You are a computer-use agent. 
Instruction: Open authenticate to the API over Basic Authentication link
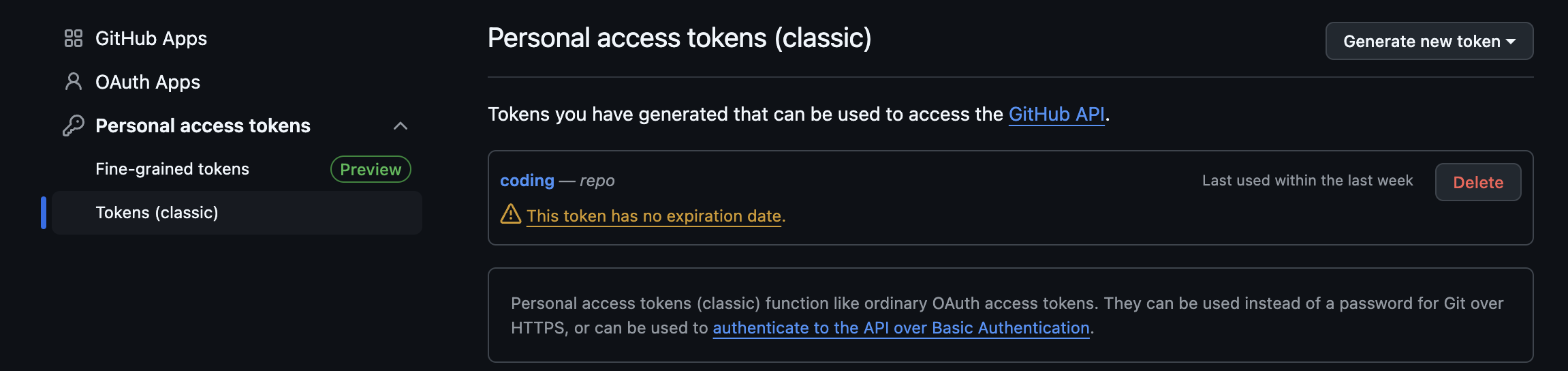click(x=900, y=328)
